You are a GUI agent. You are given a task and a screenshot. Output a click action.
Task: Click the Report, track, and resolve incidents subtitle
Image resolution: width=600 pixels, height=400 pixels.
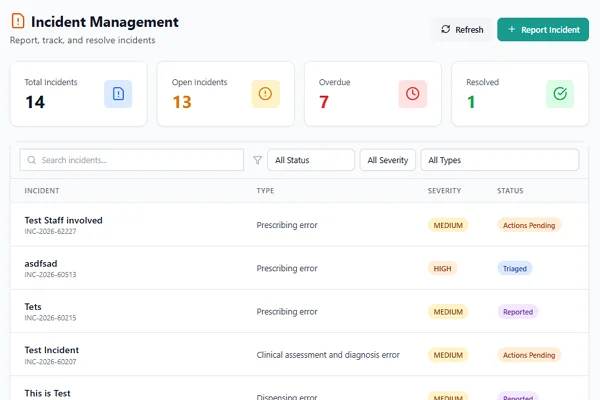[83, 40]
